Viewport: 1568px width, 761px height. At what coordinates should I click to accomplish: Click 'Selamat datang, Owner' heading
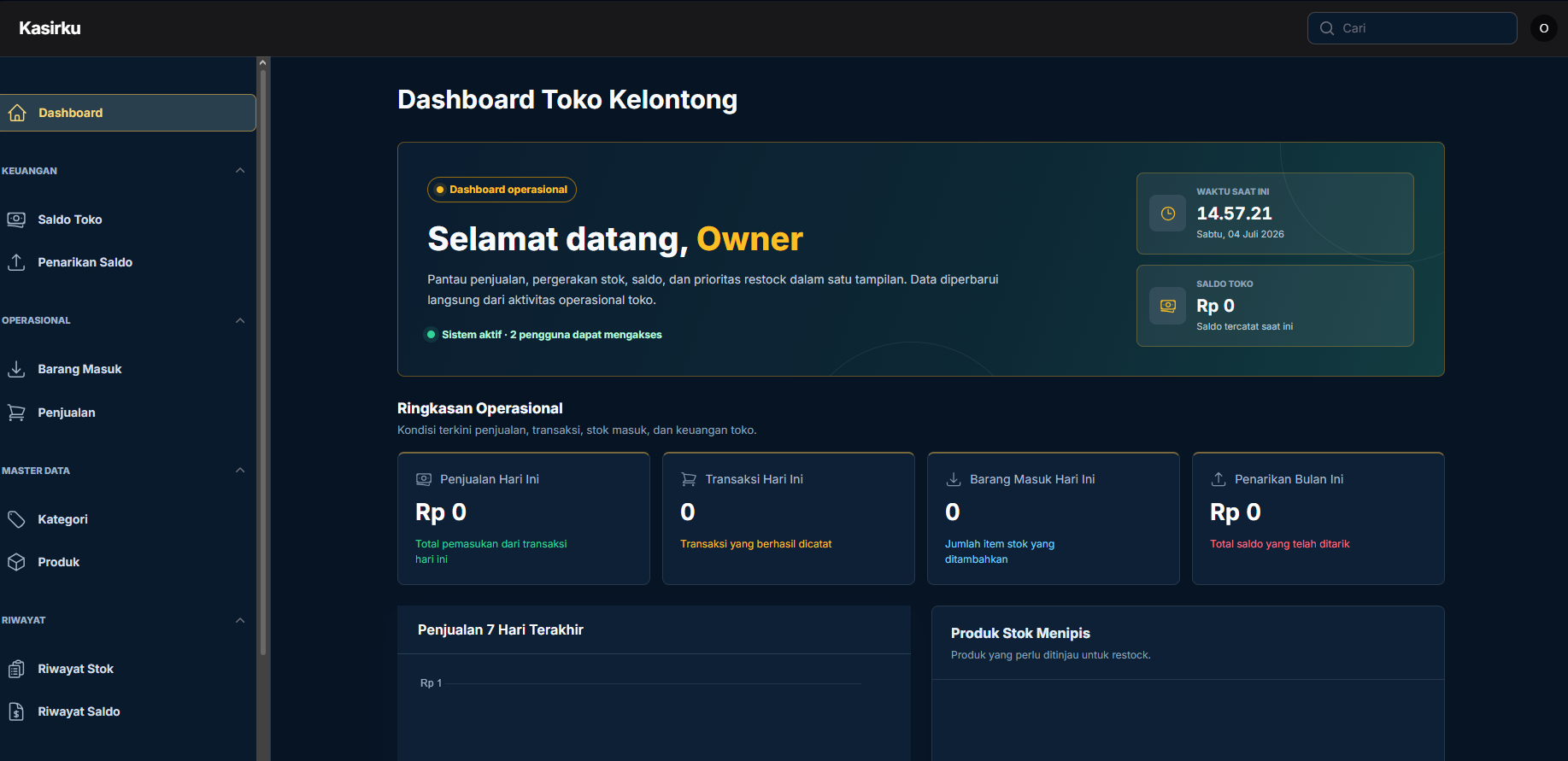pyautogui.click(x=615, y=239)
